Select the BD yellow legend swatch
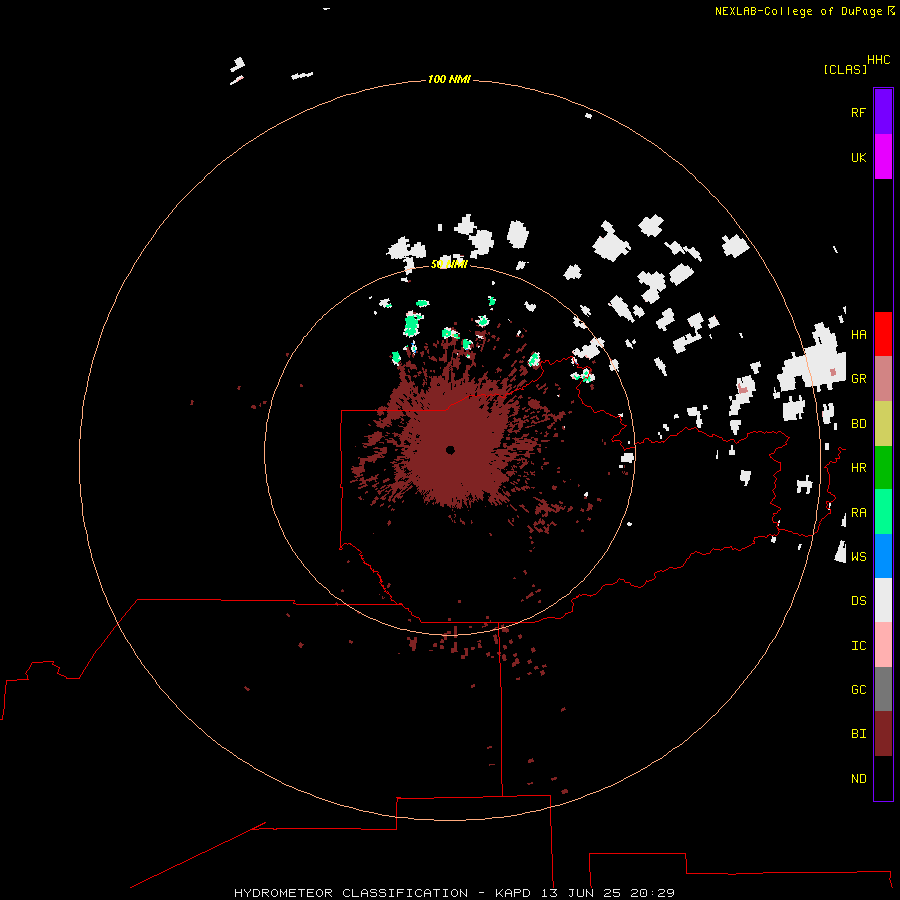The image size is (900, 900). tap(883, 424)
